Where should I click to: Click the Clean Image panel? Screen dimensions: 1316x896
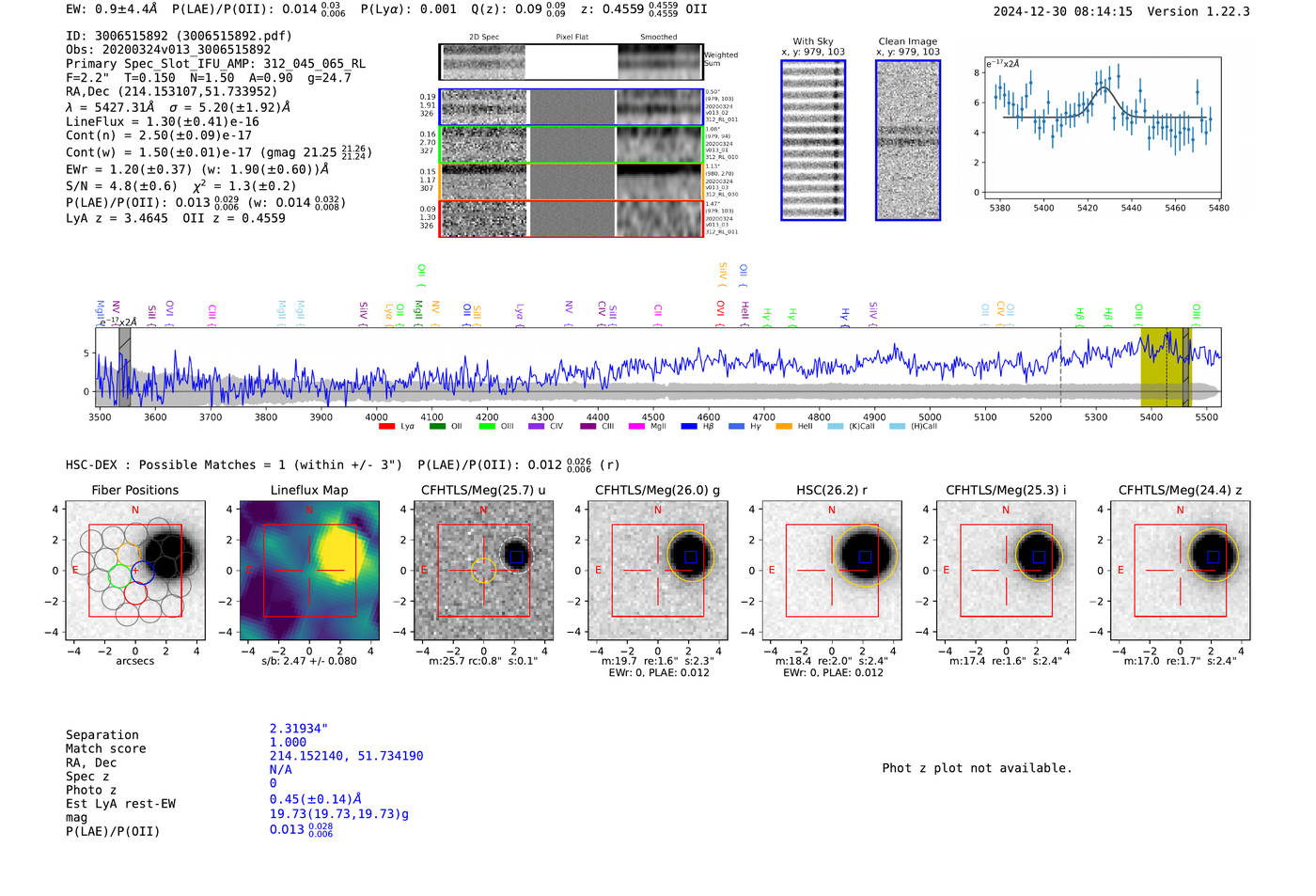(x=908, y=140)
